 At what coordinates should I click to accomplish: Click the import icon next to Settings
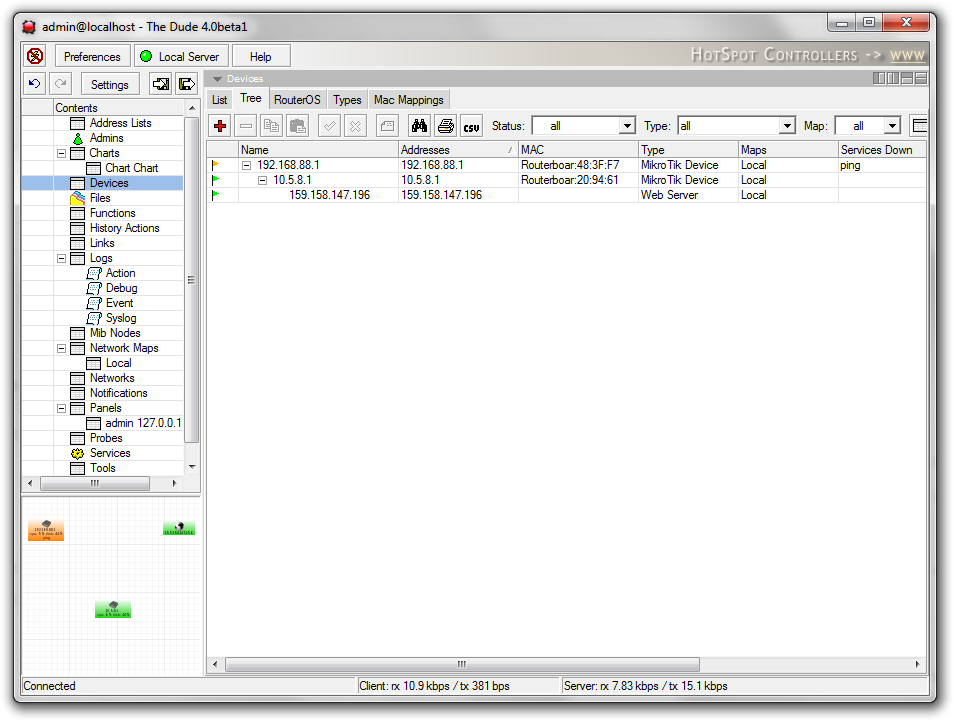coord(161,84)
